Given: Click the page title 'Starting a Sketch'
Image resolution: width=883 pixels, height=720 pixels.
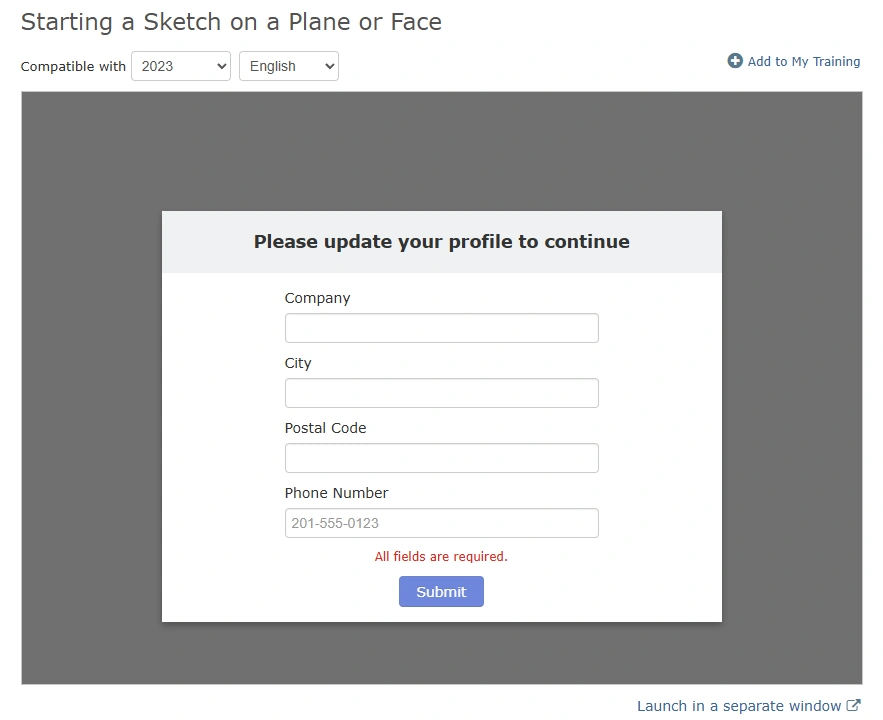Looking at the screenshot, I should tap(231, 22).
